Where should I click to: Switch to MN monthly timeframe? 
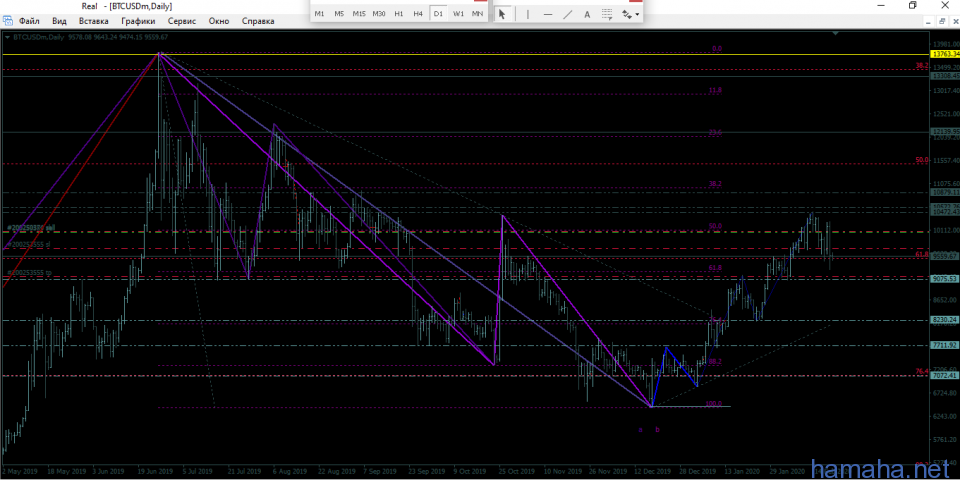coord(478,13)
